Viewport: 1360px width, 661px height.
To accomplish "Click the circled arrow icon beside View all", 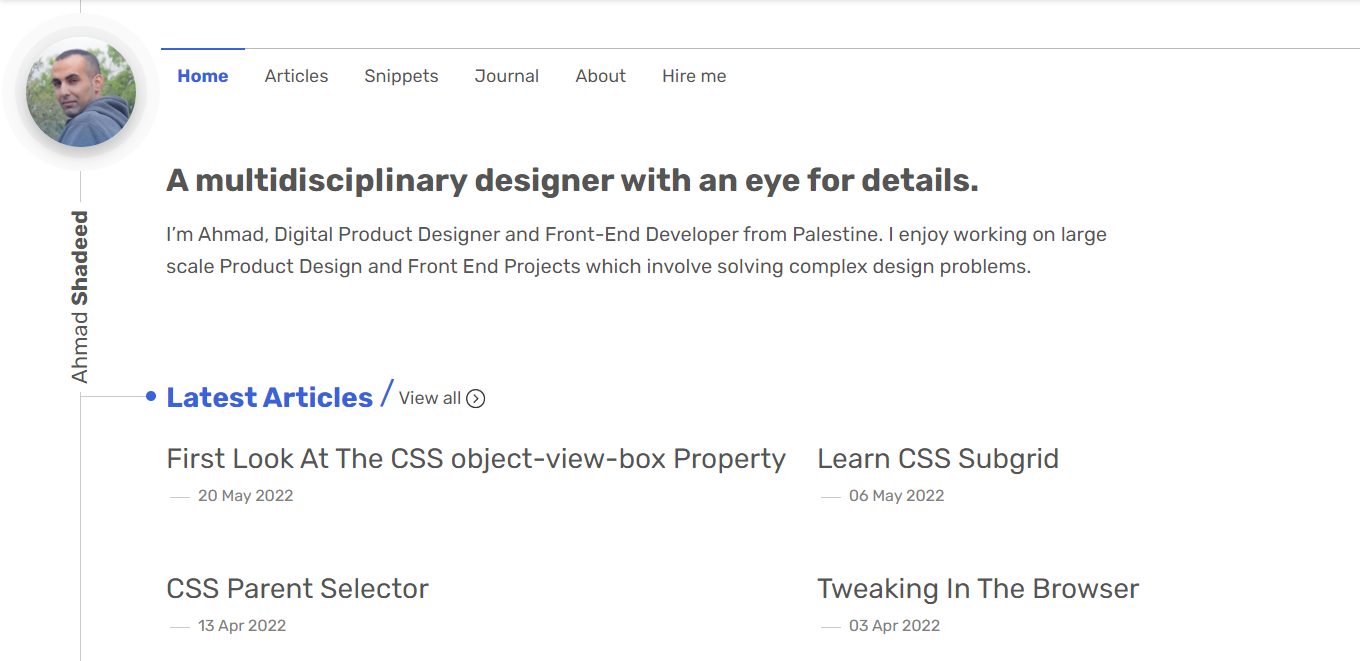I will [x=476, y=398].
